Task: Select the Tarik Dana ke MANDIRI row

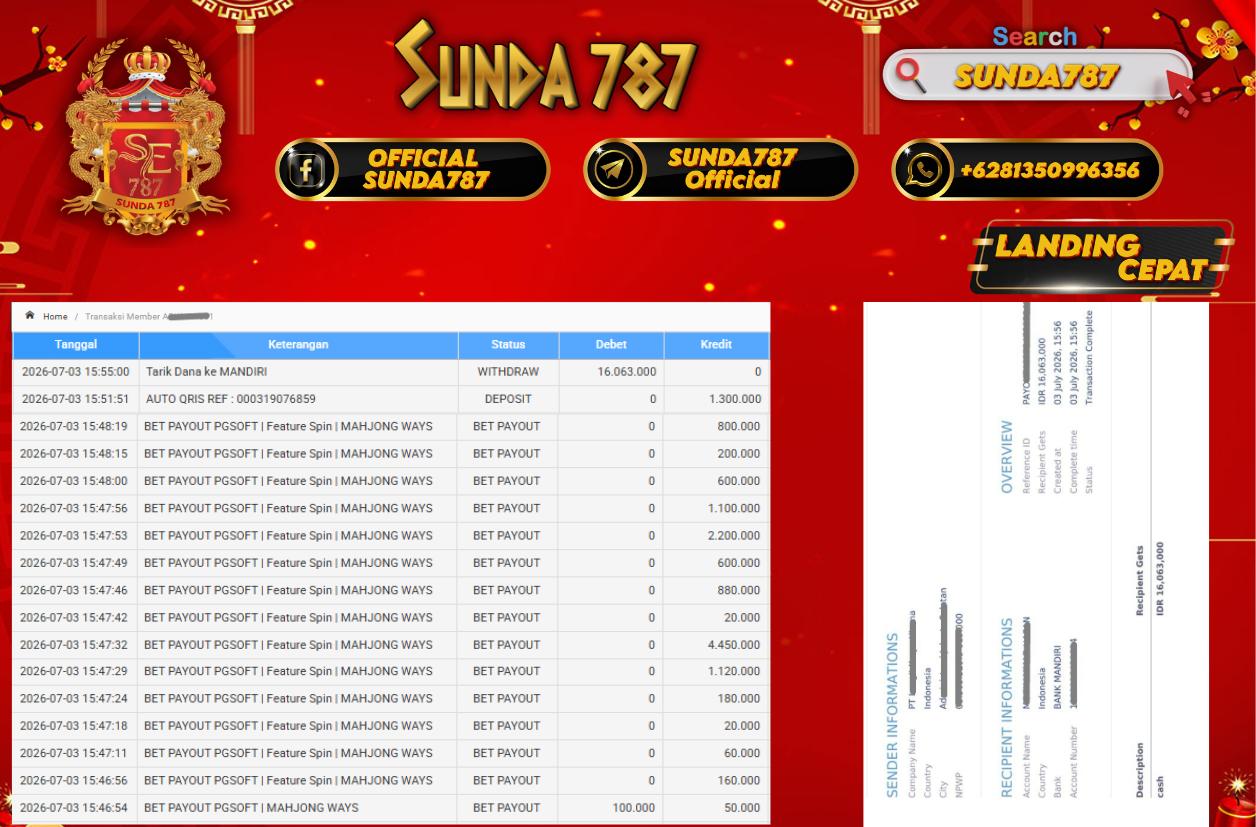Action: (x=391, y=372)
